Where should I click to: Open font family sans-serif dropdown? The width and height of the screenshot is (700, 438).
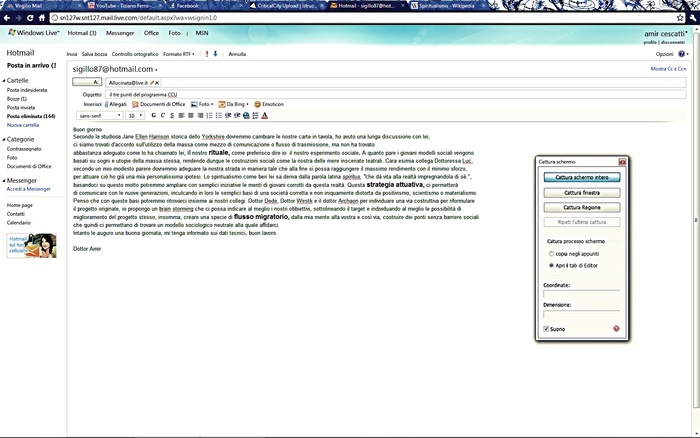100,116
